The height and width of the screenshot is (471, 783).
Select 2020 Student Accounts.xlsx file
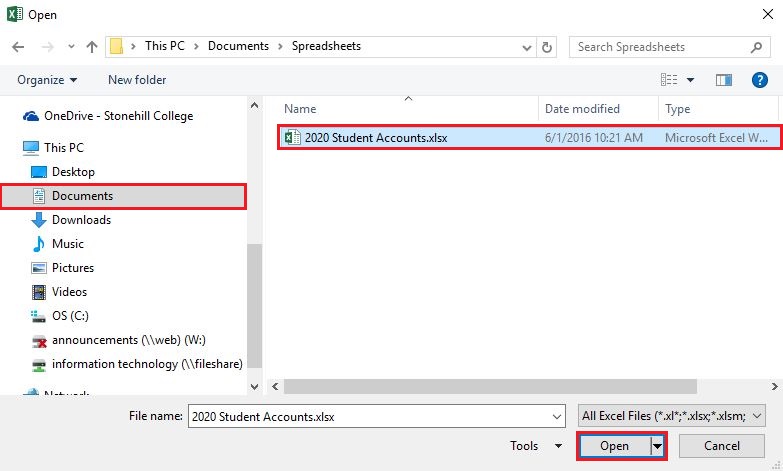pos(530,137)
